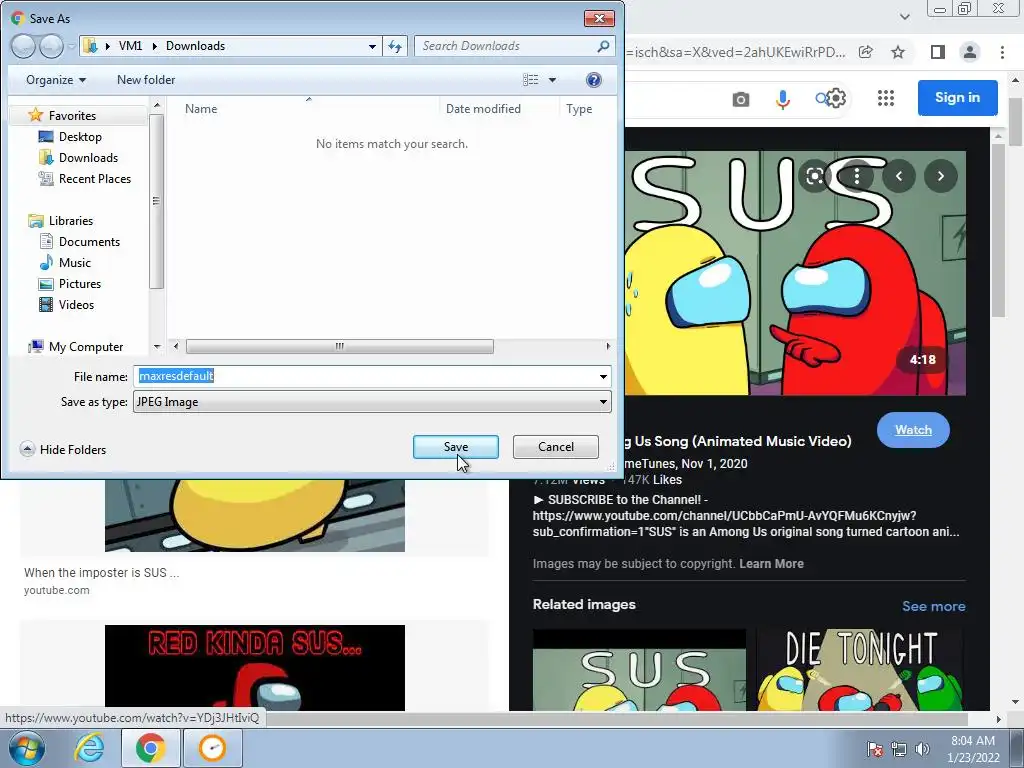This screenshot has width=1024, height=768.
Task: Select VM1 in the address breadcrumb
Action: pyautogui.click(x=130, y=46)
